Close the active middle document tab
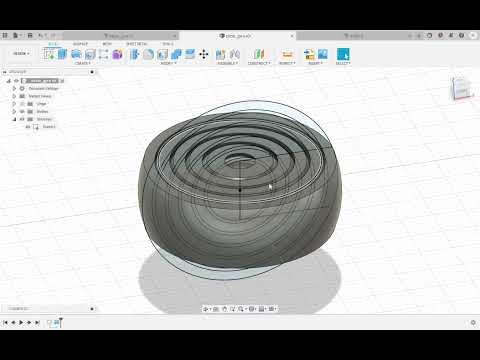This screenshot has width=480, height=360. tap(292, 35)
